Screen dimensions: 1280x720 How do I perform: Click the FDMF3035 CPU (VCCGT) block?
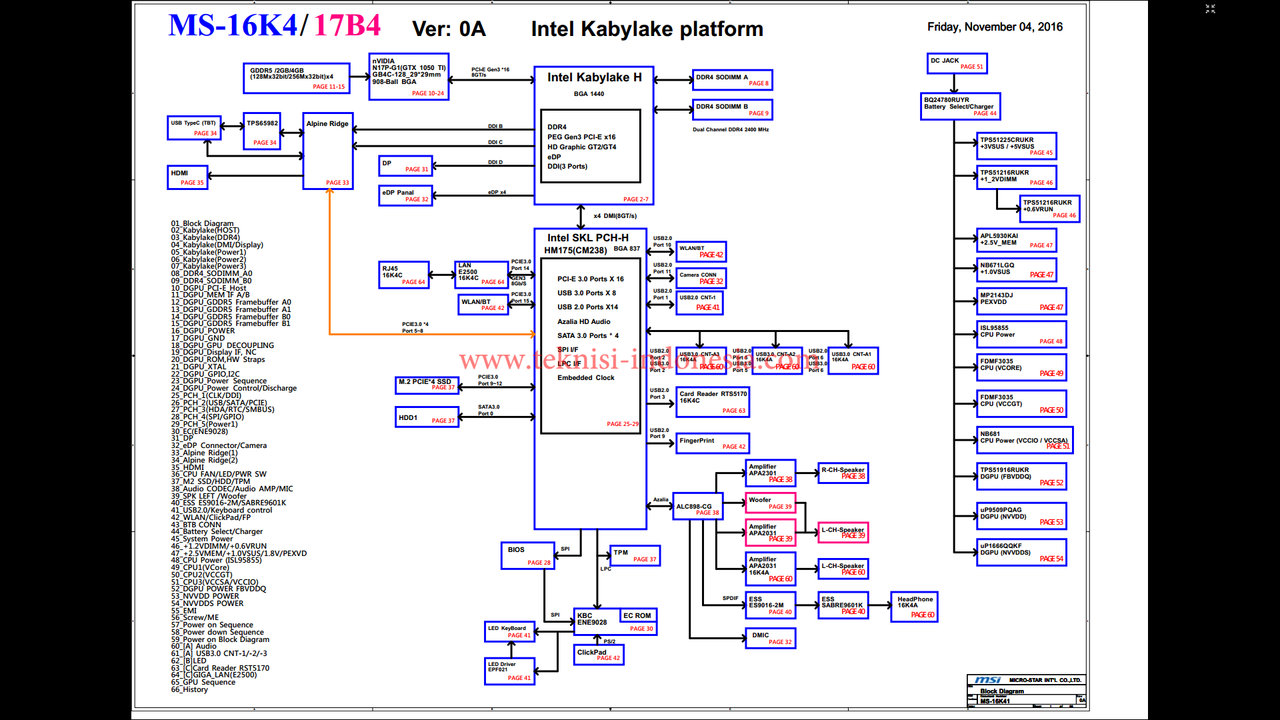point(1022,403)
